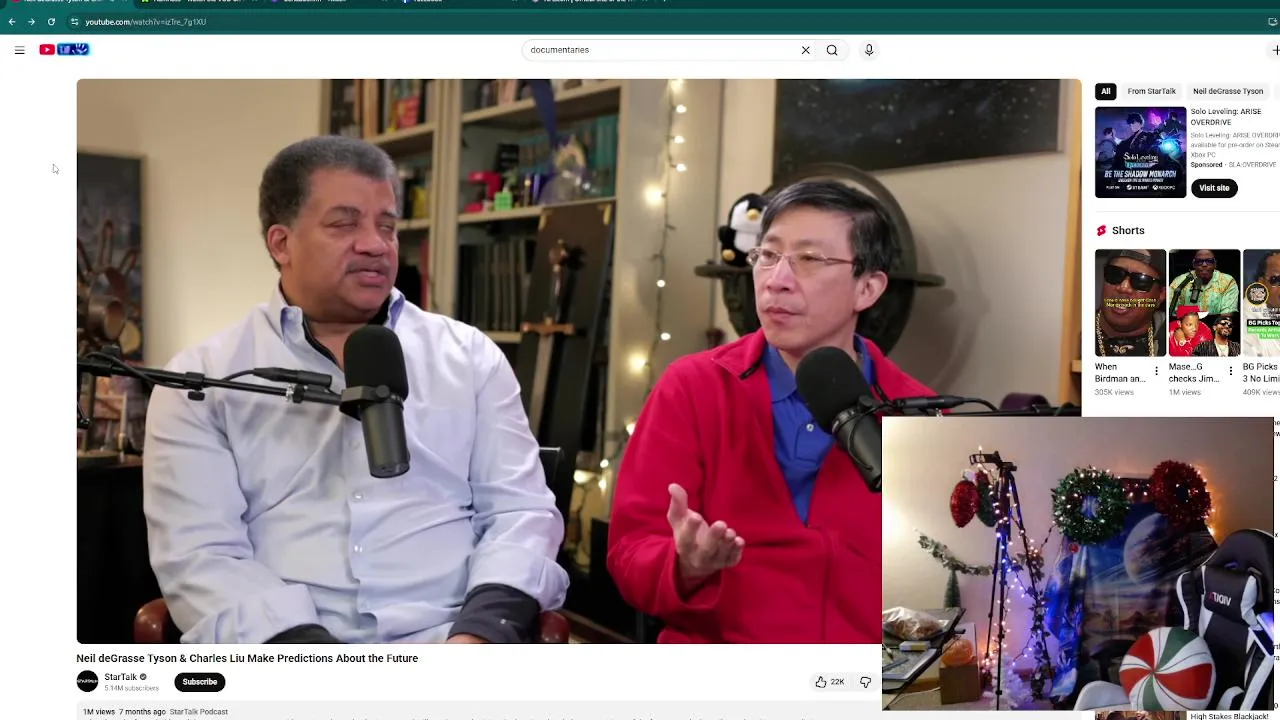Open site information icon in address bar
Viewport: 1280px width, 720px height.
pos(74,21)
